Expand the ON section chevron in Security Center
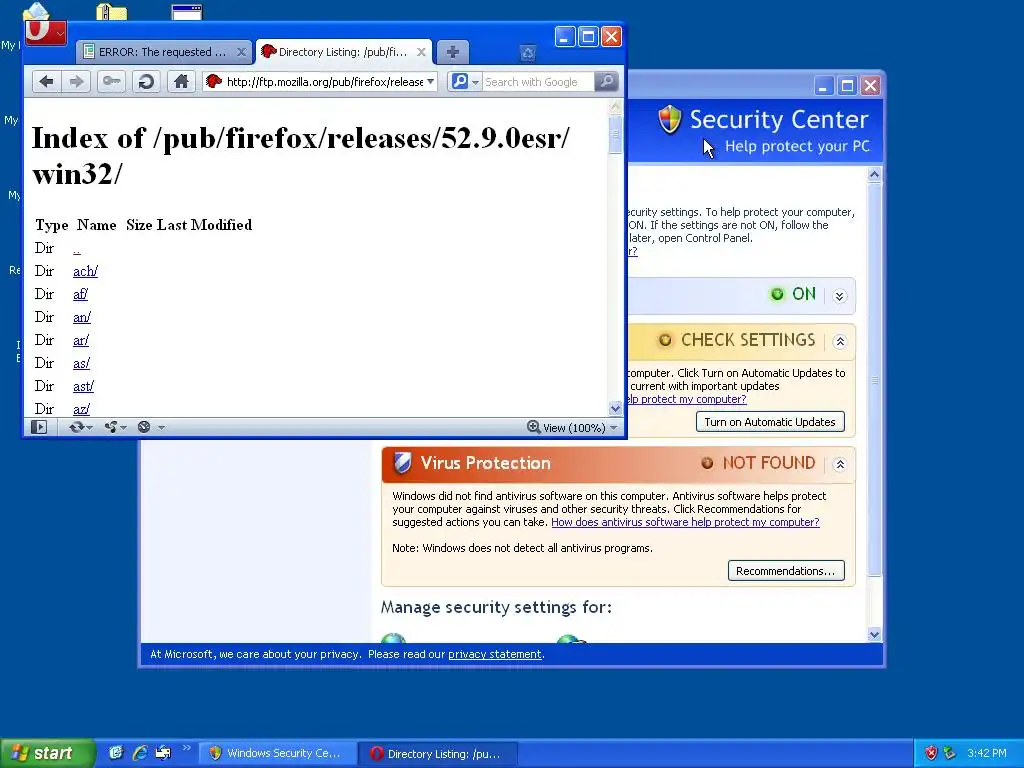 click(x=840, y=296)
